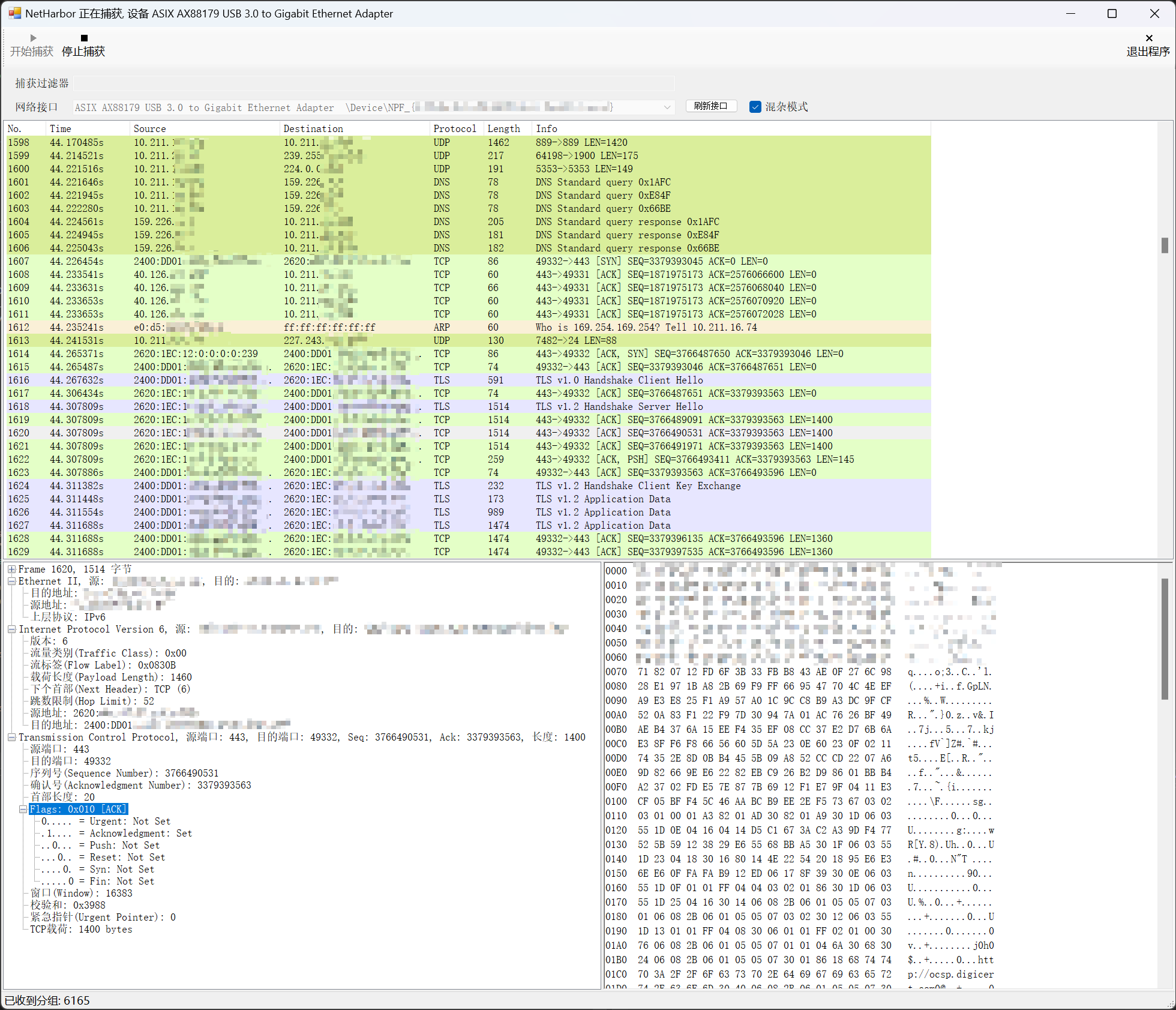The width and height of the screenshot is (1176, 1010).
Task: Select the 首部长度: 20 tree item
Action: (x=62, y=797)
